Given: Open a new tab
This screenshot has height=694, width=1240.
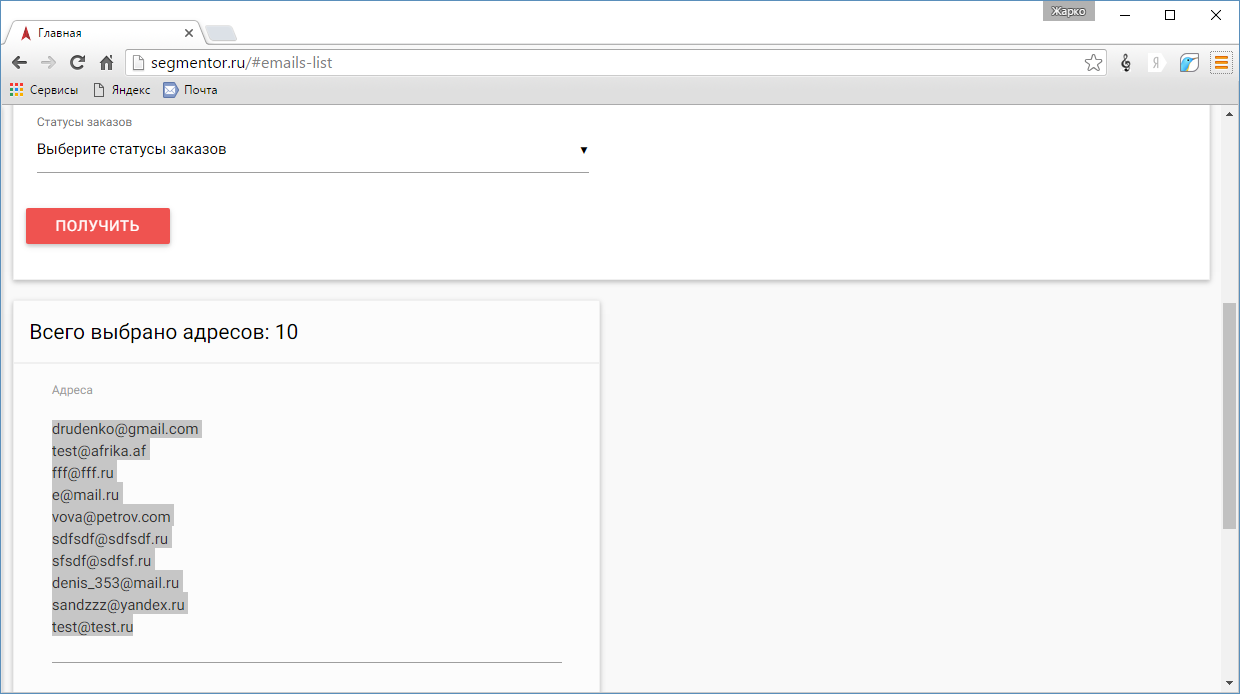Looking at the screenshot, I should 221,33.
